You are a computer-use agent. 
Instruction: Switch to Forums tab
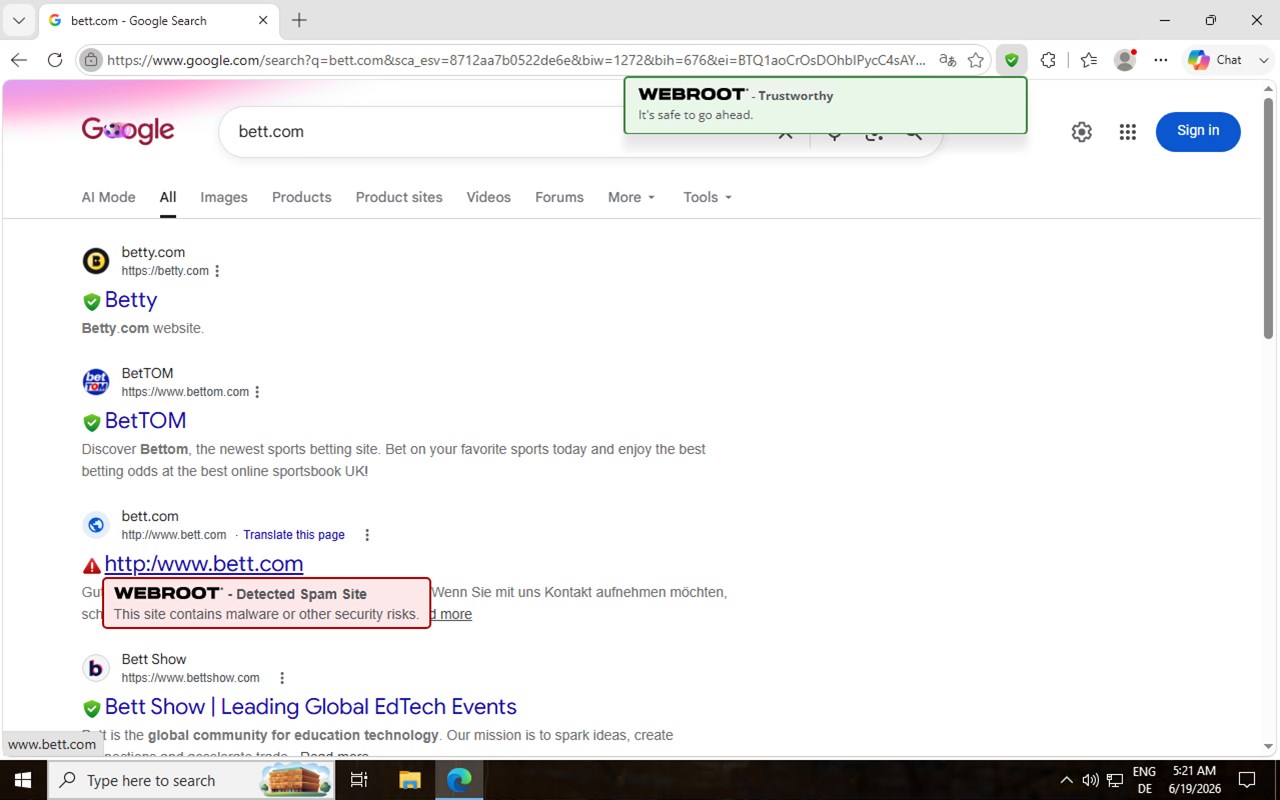559,197
